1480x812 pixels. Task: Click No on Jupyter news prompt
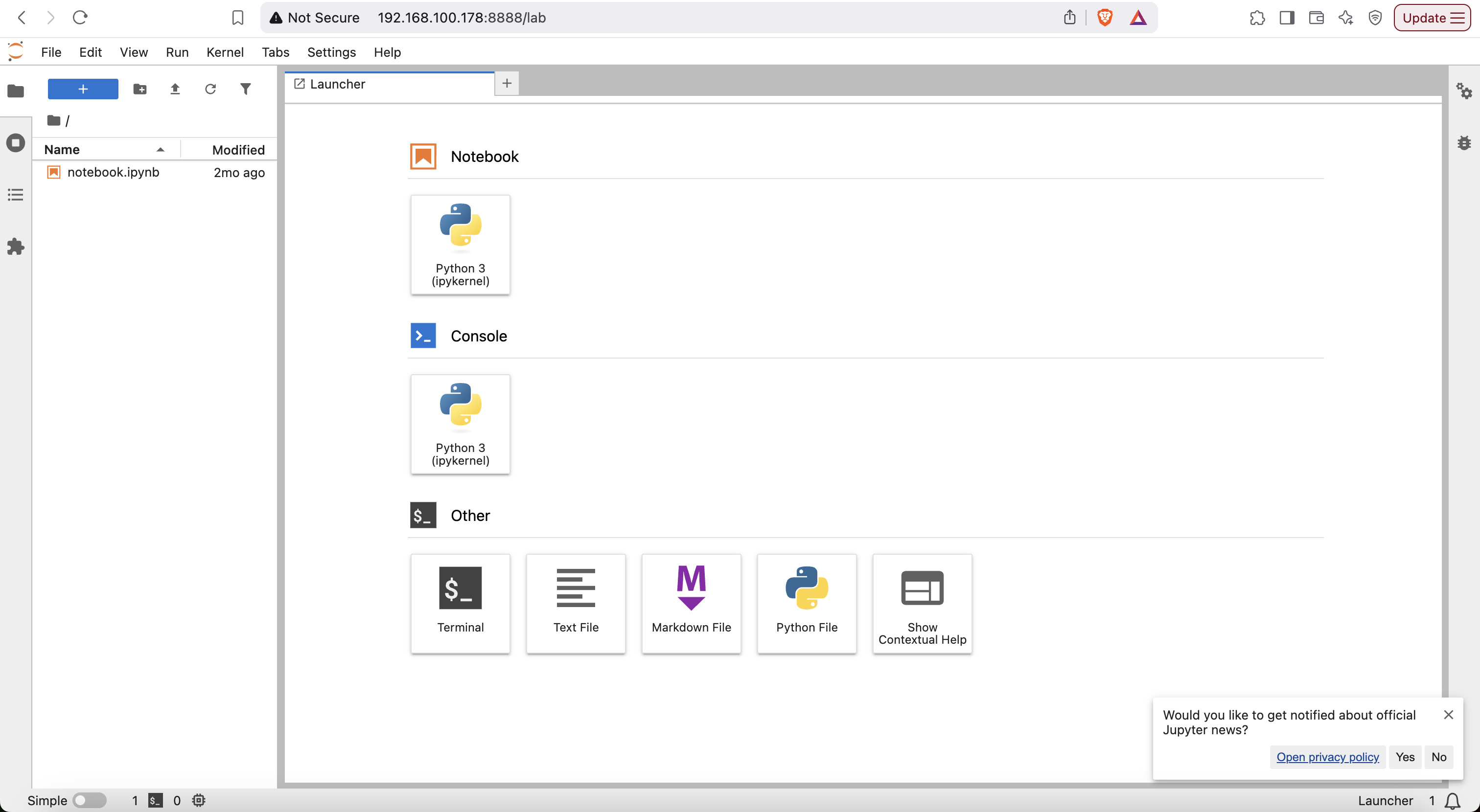[x=1438, y=757]
